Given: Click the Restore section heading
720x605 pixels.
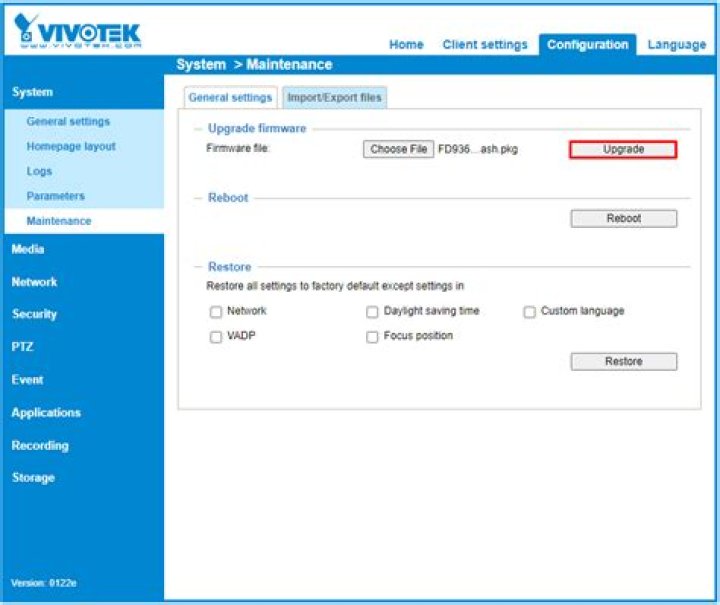Looking at the screenshot, I should 230,267.
